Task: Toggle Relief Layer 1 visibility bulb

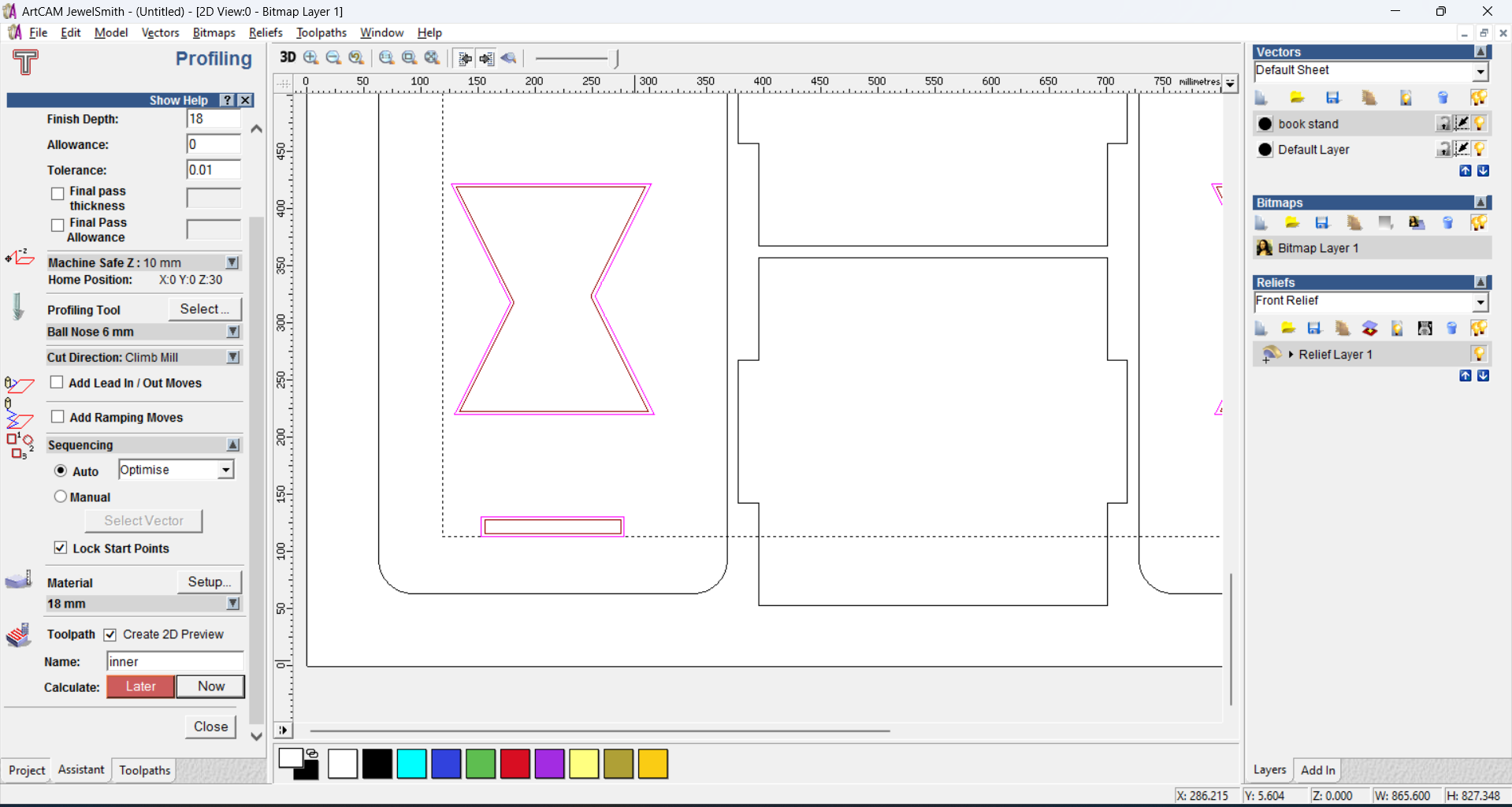Action: pos(1479,353)
